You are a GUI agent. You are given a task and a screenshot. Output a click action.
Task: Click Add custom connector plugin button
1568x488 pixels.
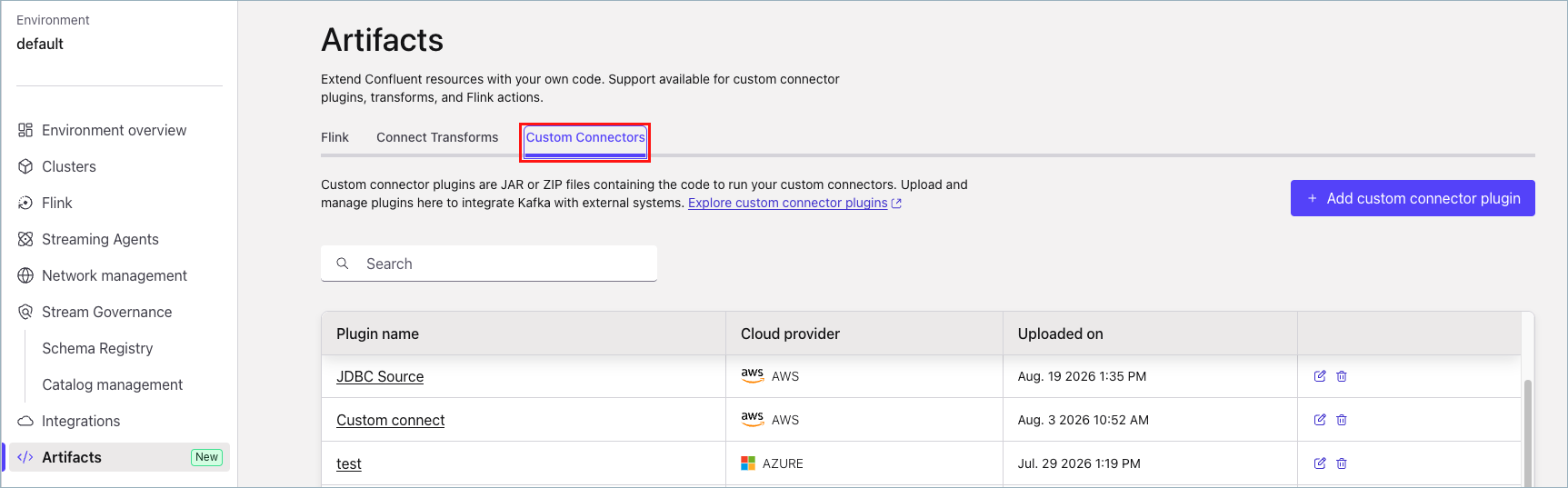pos(1413,198)
